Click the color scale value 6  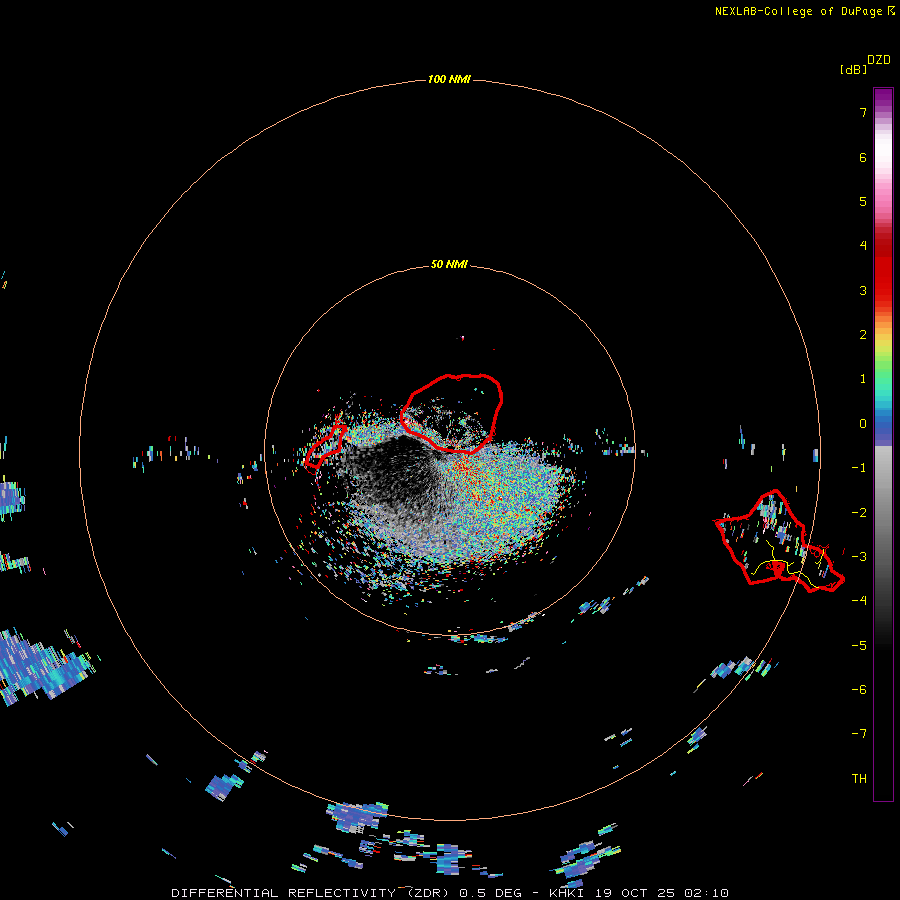pos(863,157)
